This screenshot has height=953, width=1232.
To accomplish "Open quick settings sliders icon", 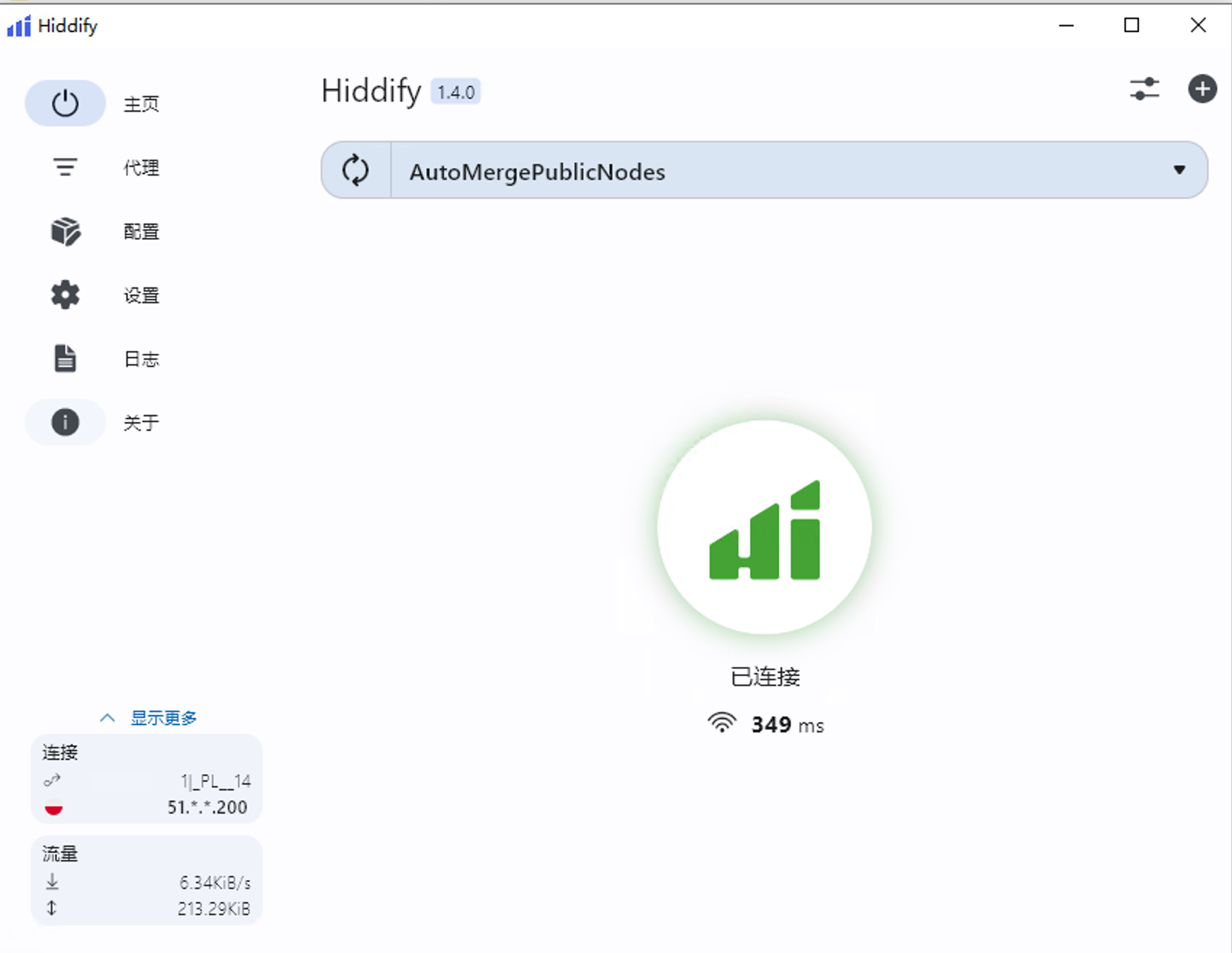I will pos(1144,89).
